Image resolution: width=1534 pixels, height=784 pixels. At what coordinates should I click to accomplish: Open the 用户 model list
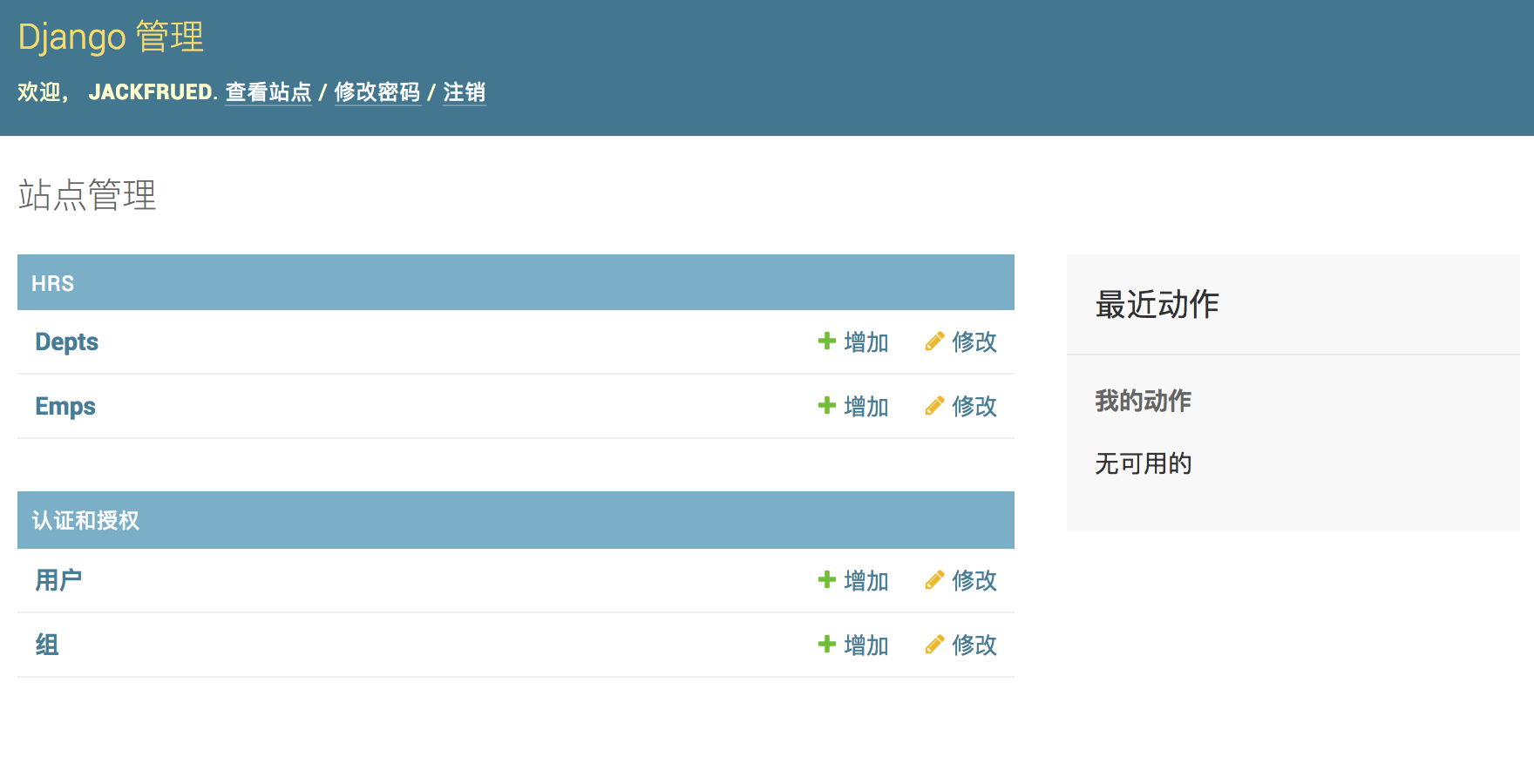58,580
